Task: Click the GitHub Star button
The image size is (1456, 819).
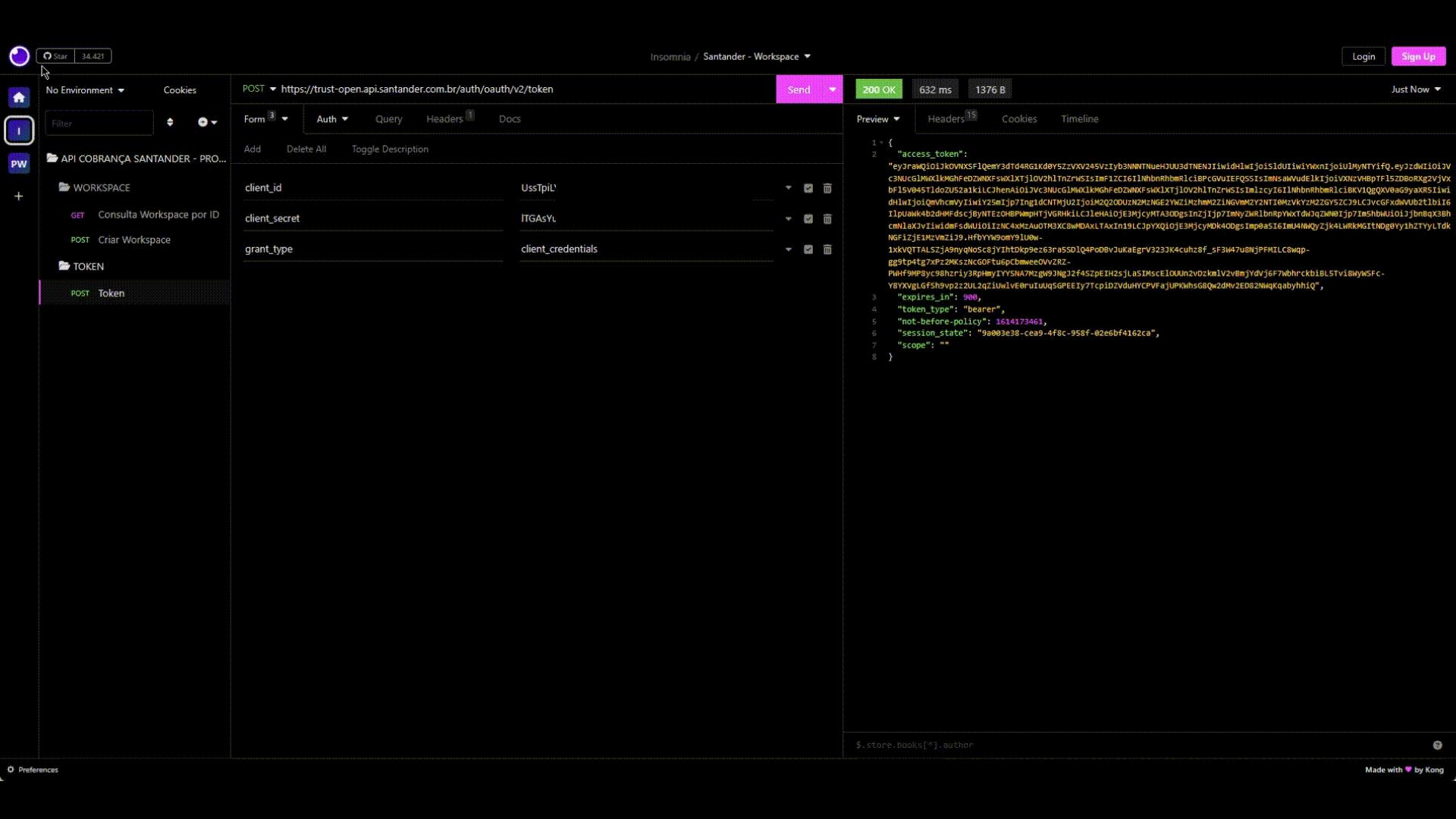Action: click(x=55, y=56)
